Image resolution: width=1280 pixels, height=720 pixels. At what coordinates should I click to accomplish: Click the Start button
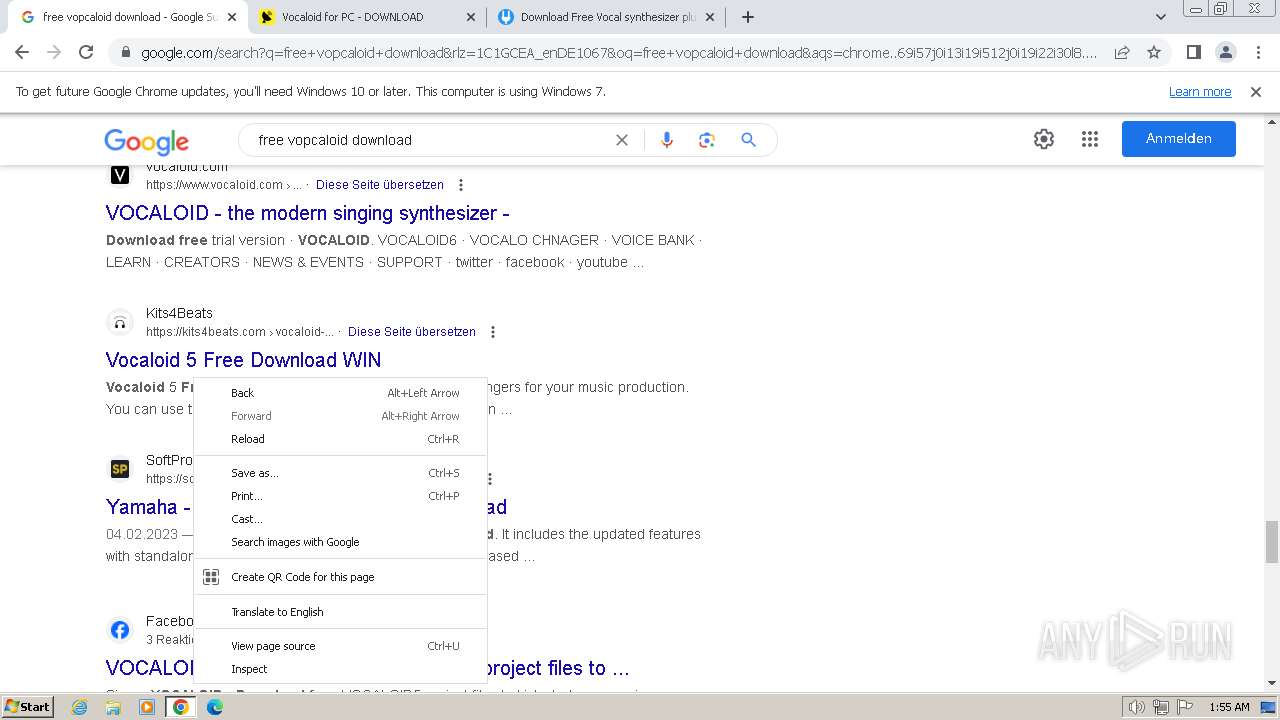pos(28,707)
